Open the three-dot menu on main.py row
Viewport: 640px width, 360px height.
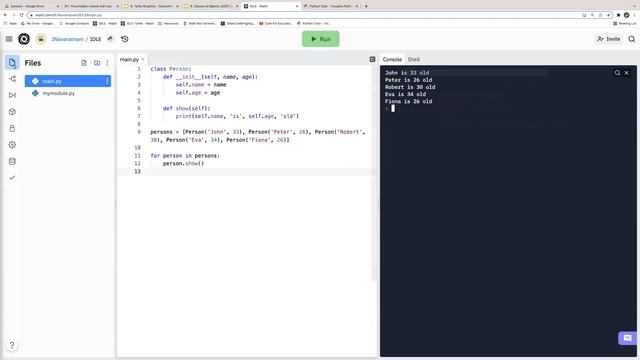tap(107, 81)
